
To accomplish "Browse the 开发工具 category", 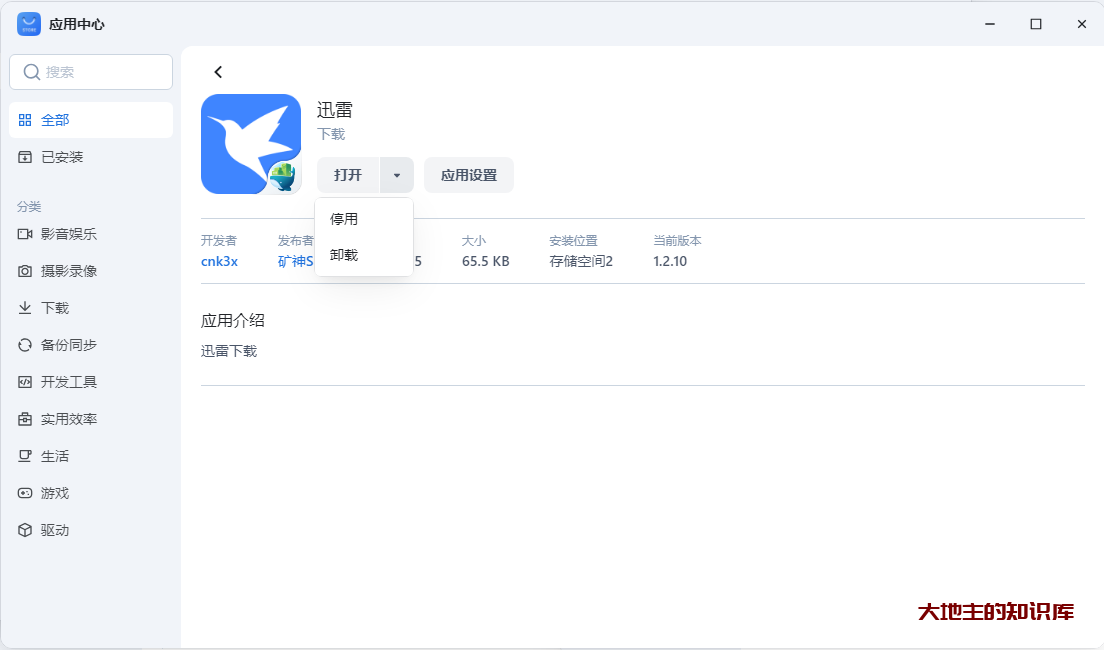I will pos(91,382).
